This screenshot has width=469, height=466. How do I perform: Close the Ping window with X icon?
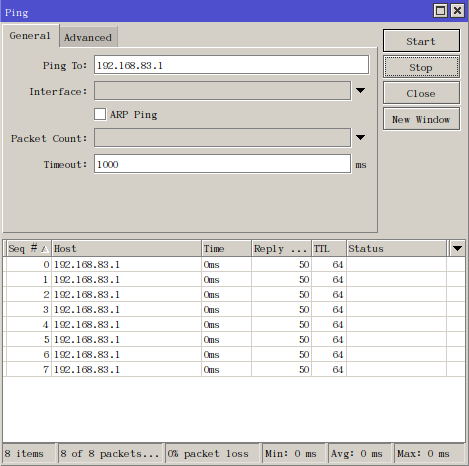pos(458,11)
